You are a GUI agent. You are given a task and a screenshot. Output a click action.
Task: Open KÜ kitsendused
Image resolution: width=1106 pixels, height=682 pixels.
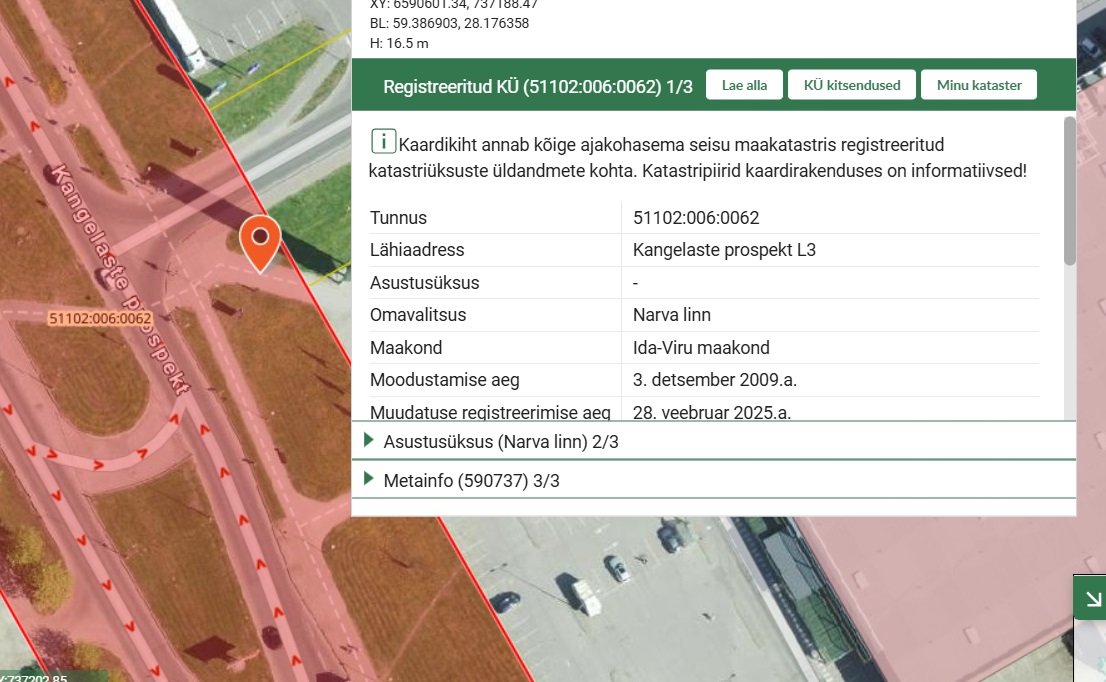[x=851, y=85]
